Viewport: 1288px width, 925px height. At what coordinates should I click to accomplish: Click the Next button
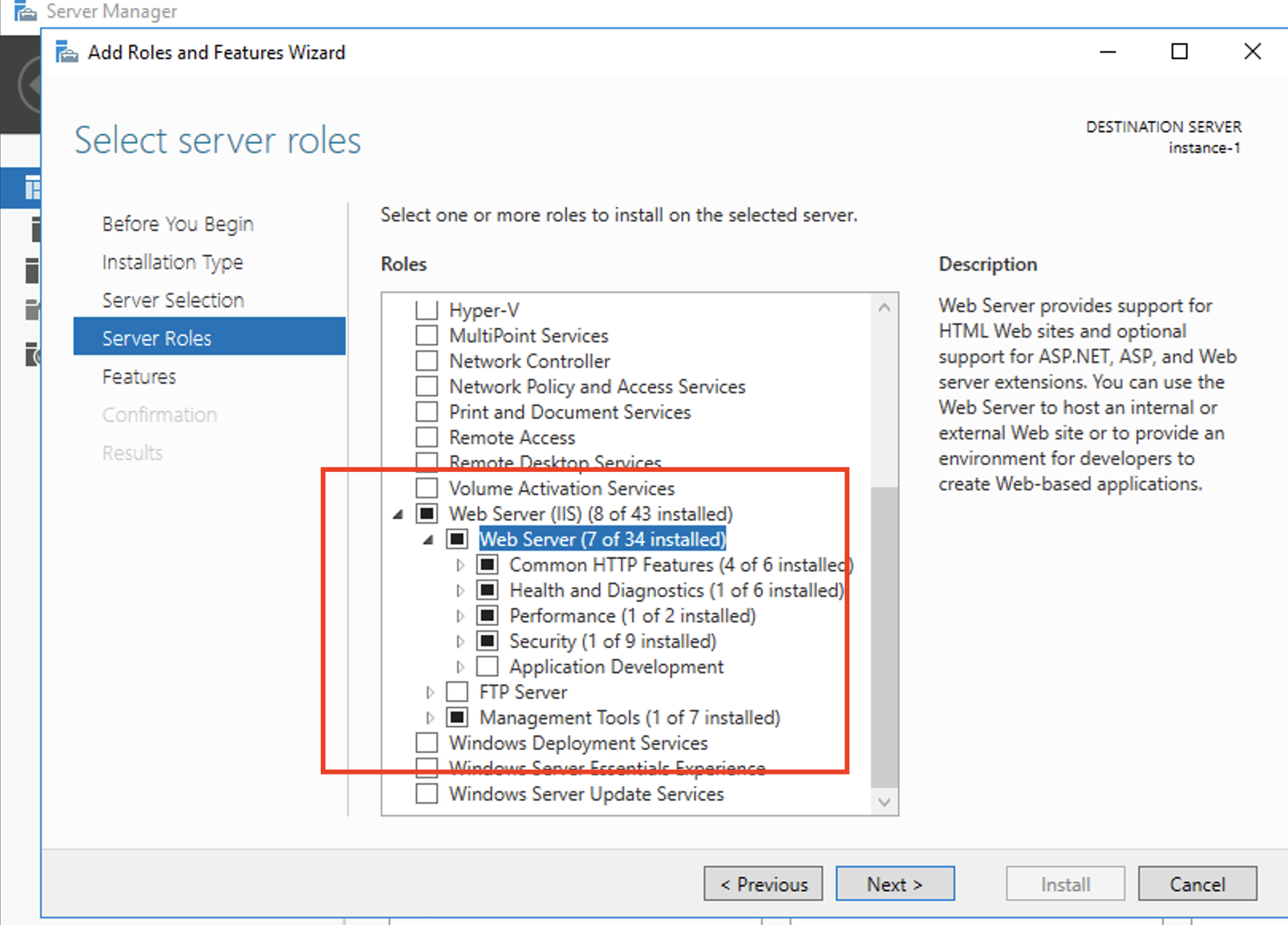895,884
